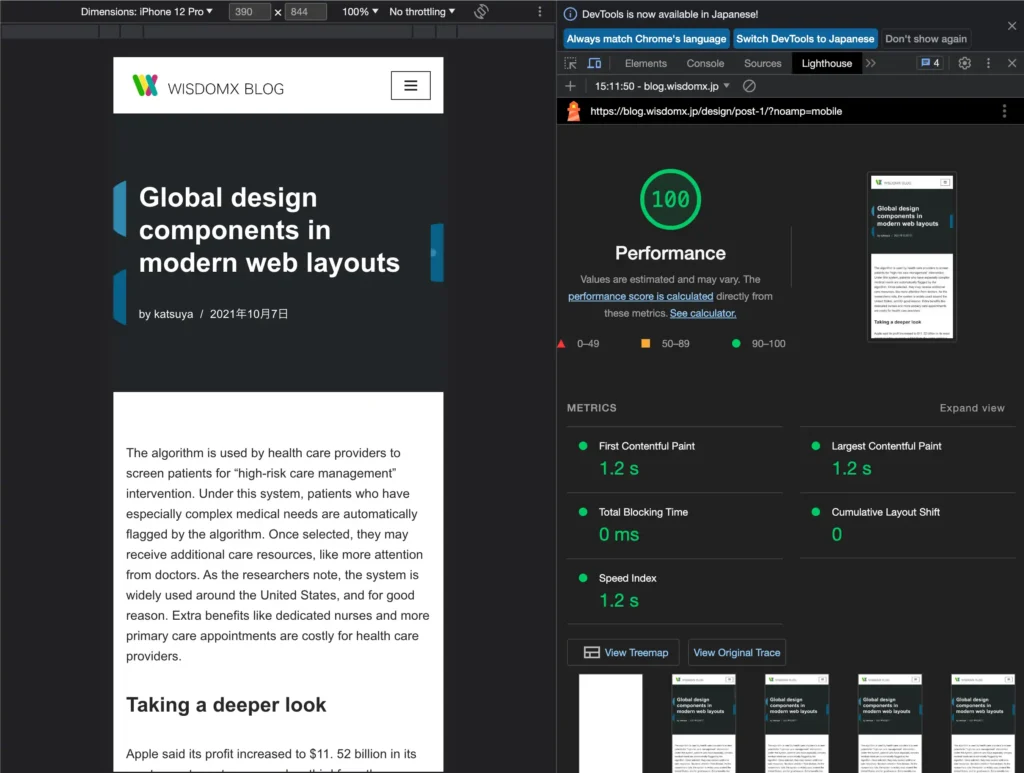
Task: Switch to the Console tab
Action: [705, 63]
